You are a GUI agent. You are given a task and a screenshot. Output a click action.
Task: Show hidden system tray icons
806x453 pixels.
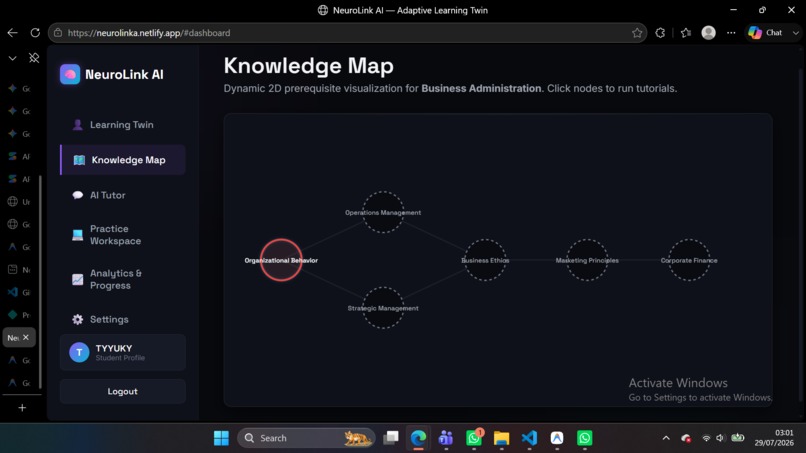point(666,438)
